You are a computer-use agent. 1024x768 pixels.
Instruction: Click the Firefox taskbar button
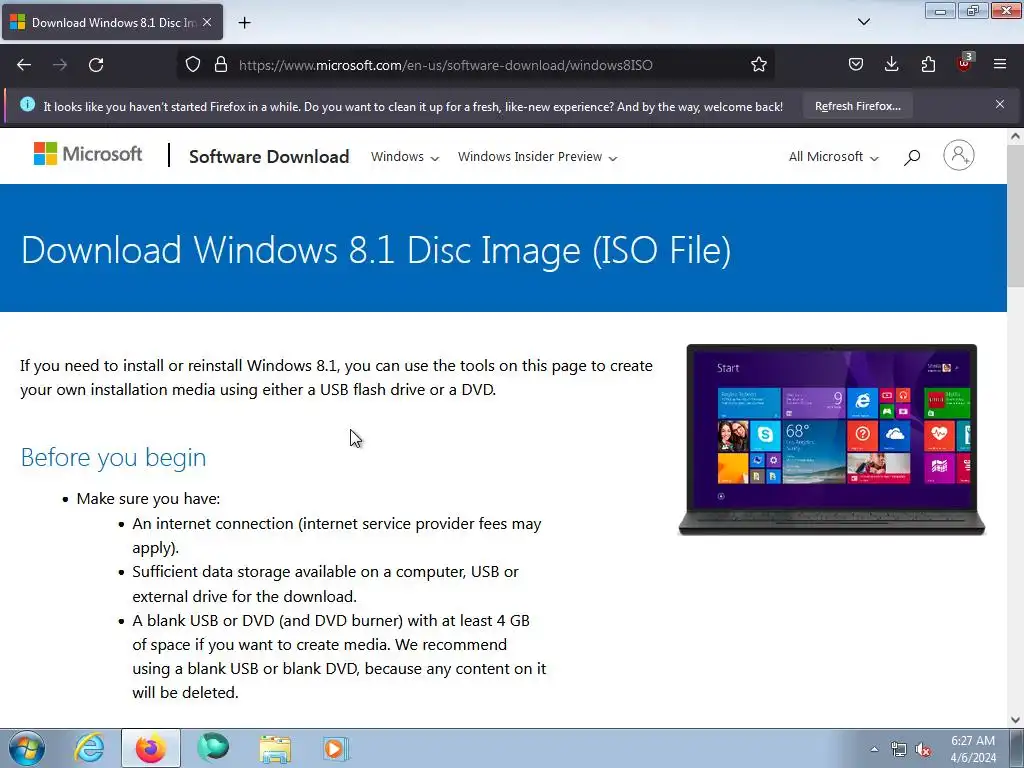151,748
